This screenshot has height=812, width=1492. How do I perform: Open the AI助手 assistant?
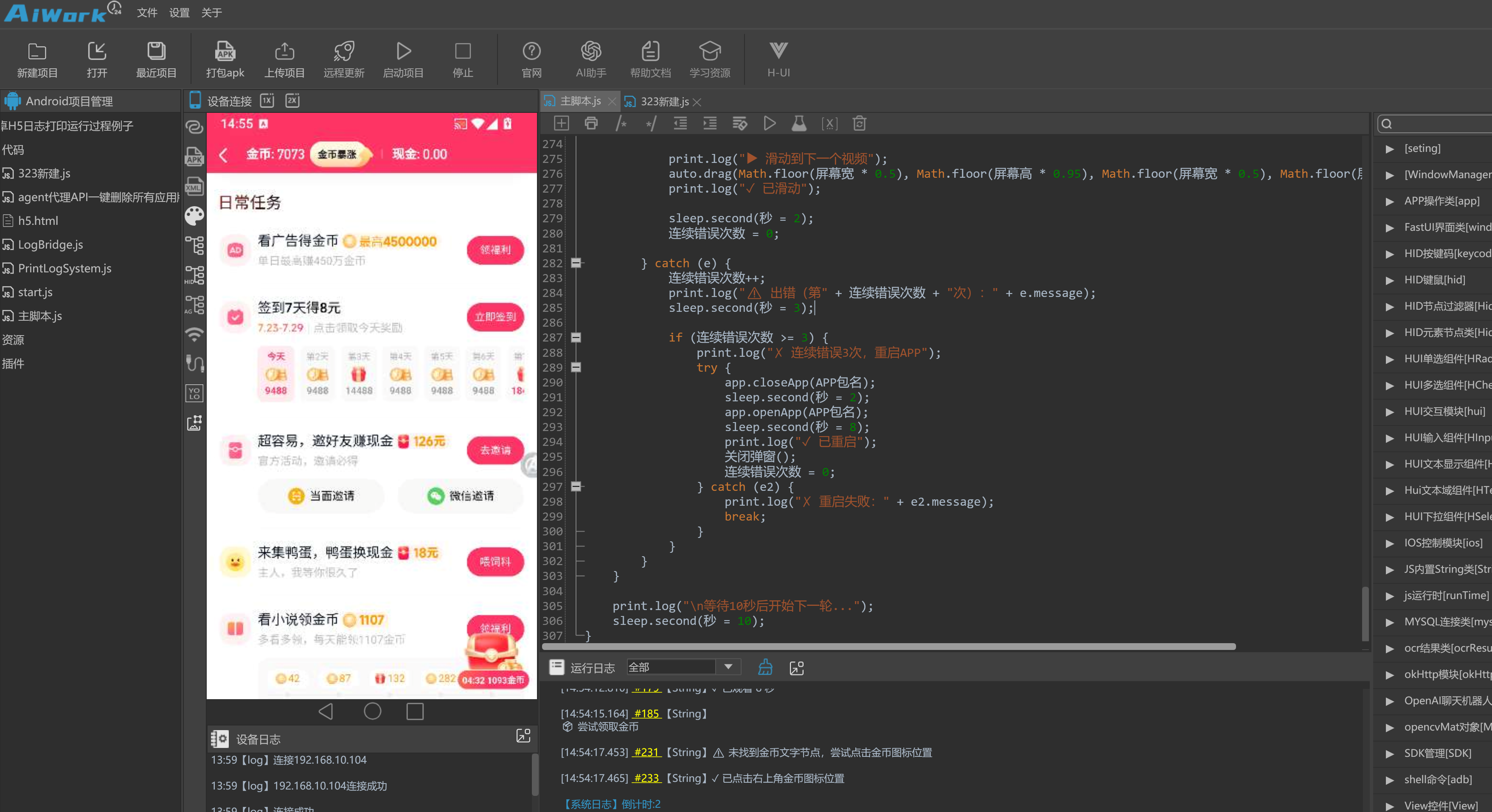click(591, 60)
